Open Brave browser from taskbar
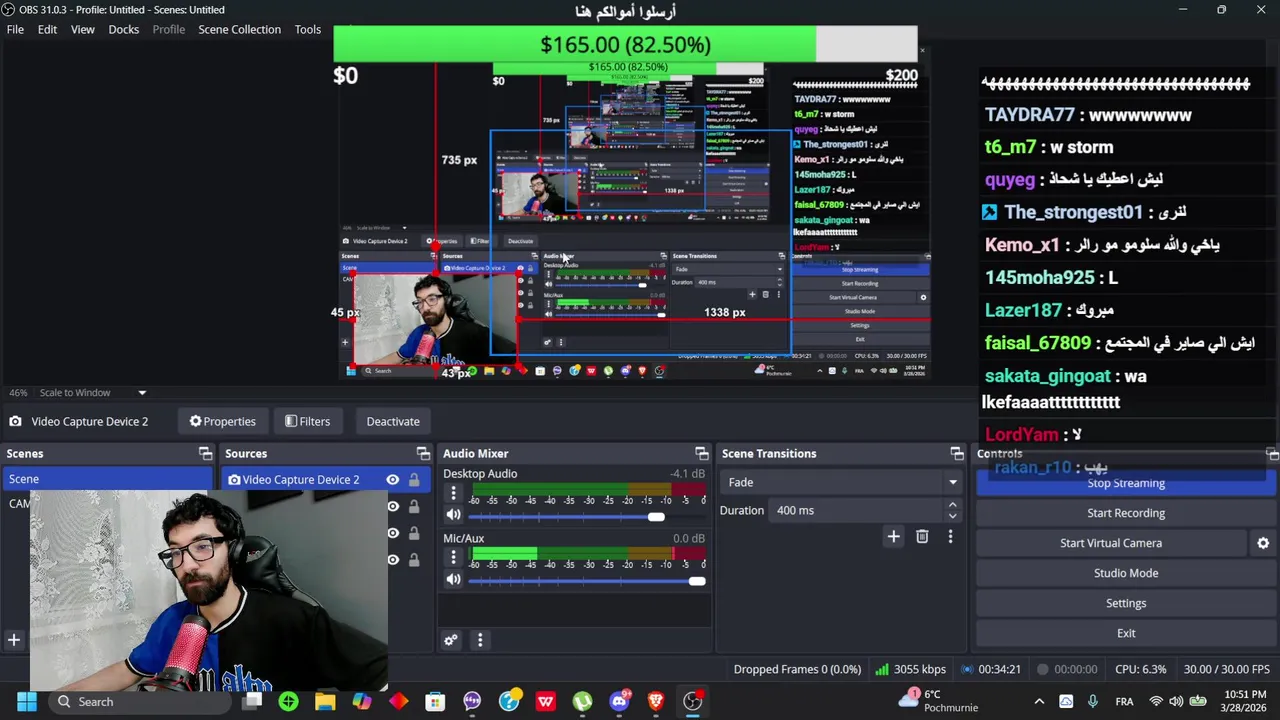This screenshot has width=1280, height=720. click(x=656, y=702)
